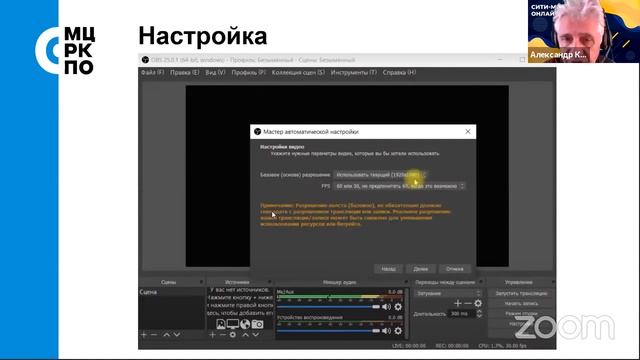
Task: Click the CPU usage status text
Action: [x=502, y=346]
